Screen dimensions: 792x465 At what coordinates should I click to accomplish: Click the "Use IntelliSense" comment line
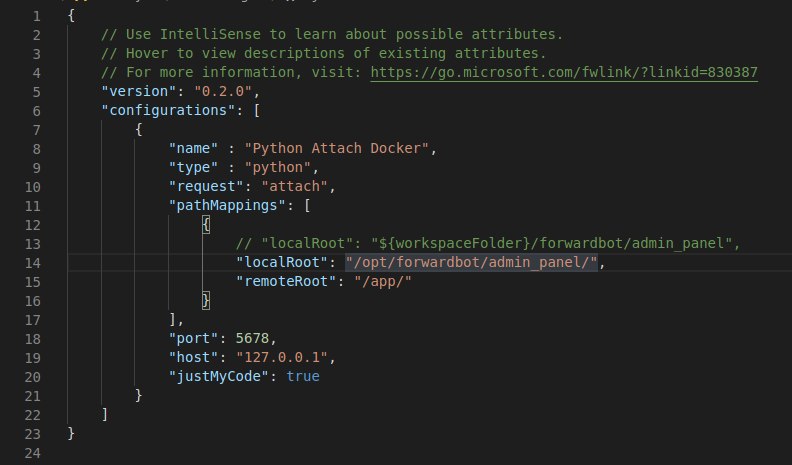332,34
